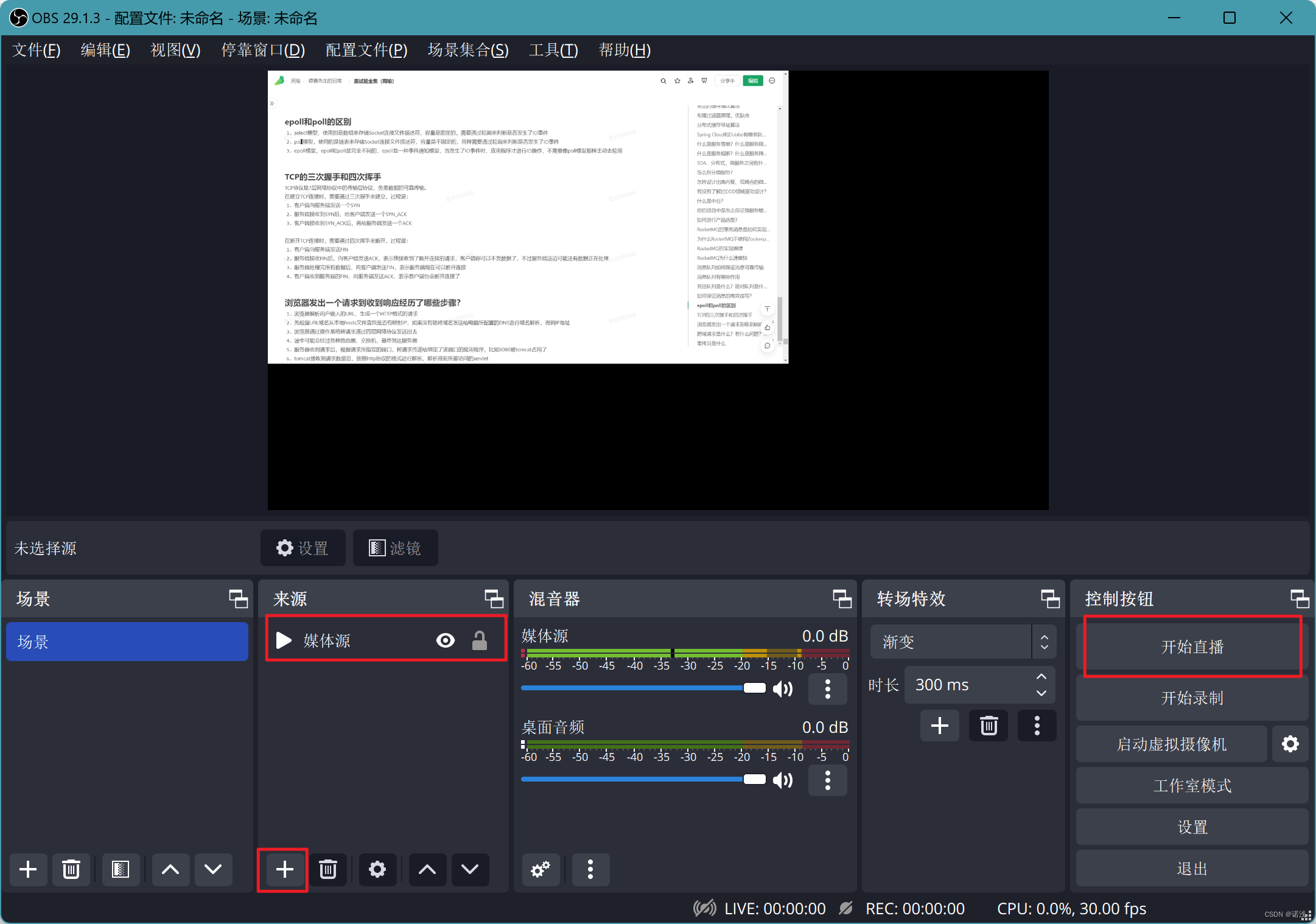
Task: Click 开始直播 button
Action: pos(1192,646)
